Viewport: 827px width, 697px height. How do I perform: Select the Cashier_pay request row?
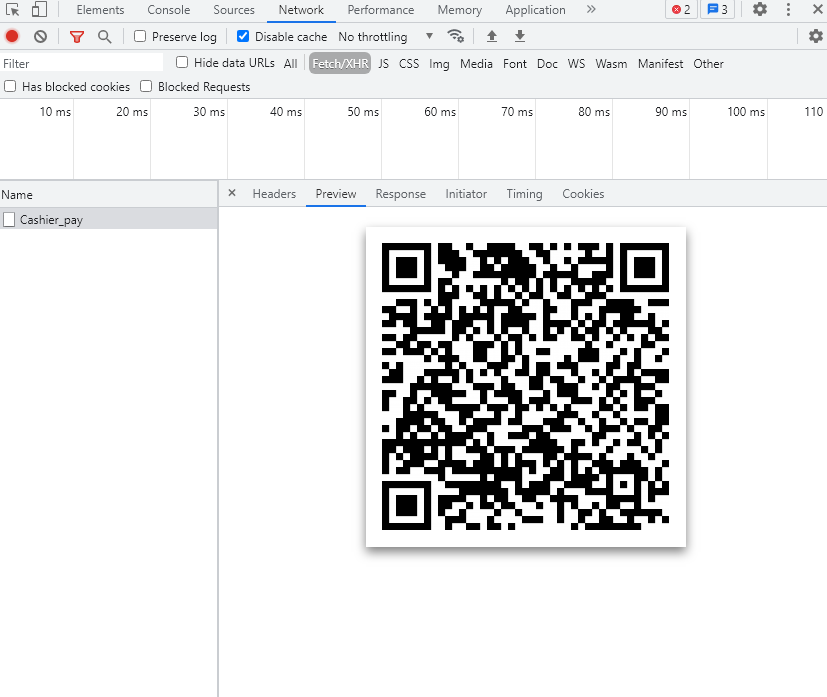(x=109, y=219)
